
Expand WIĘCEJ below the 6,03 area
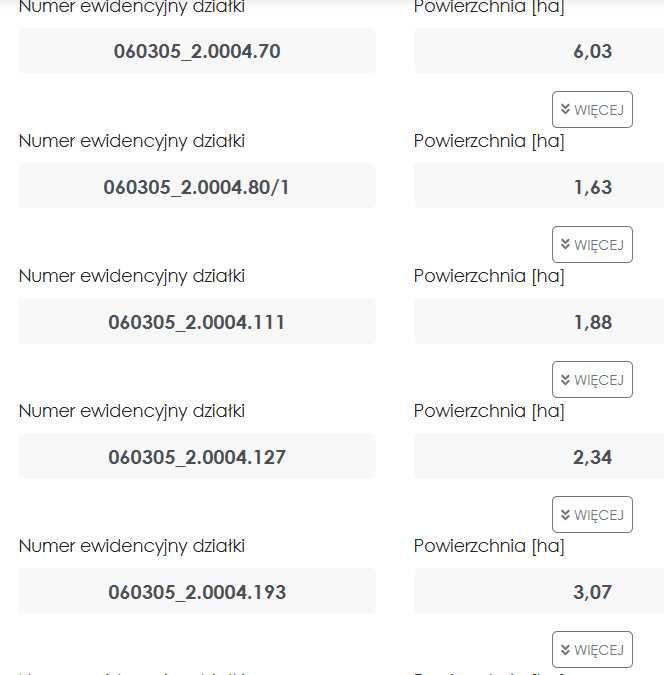click(592, 109)
